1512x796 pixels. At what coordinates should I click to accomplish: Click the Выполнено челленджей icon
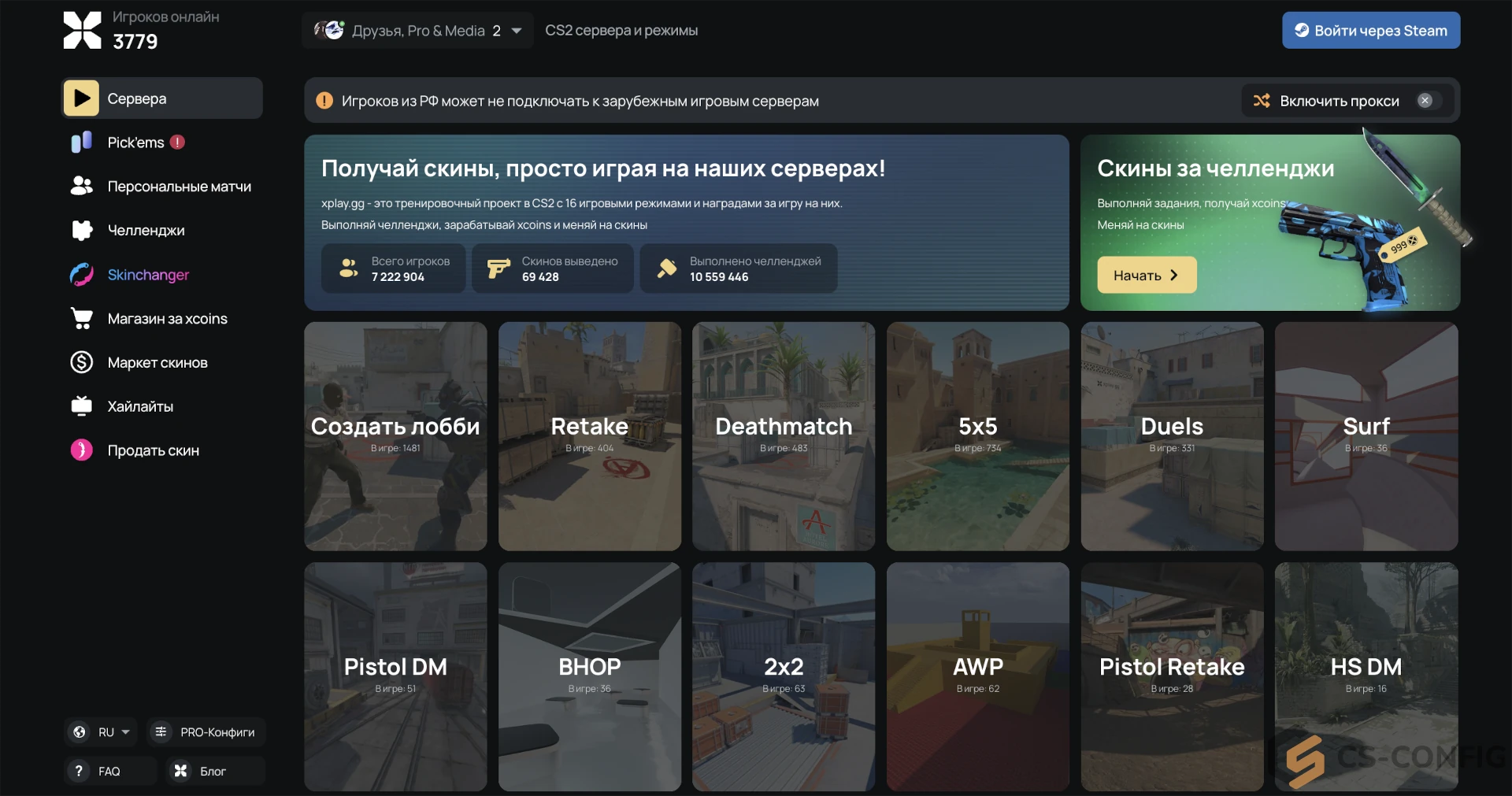(x=667, y=268)
